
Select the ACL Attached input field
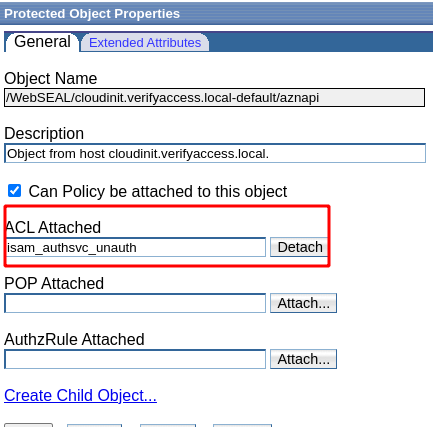point(135,247)
